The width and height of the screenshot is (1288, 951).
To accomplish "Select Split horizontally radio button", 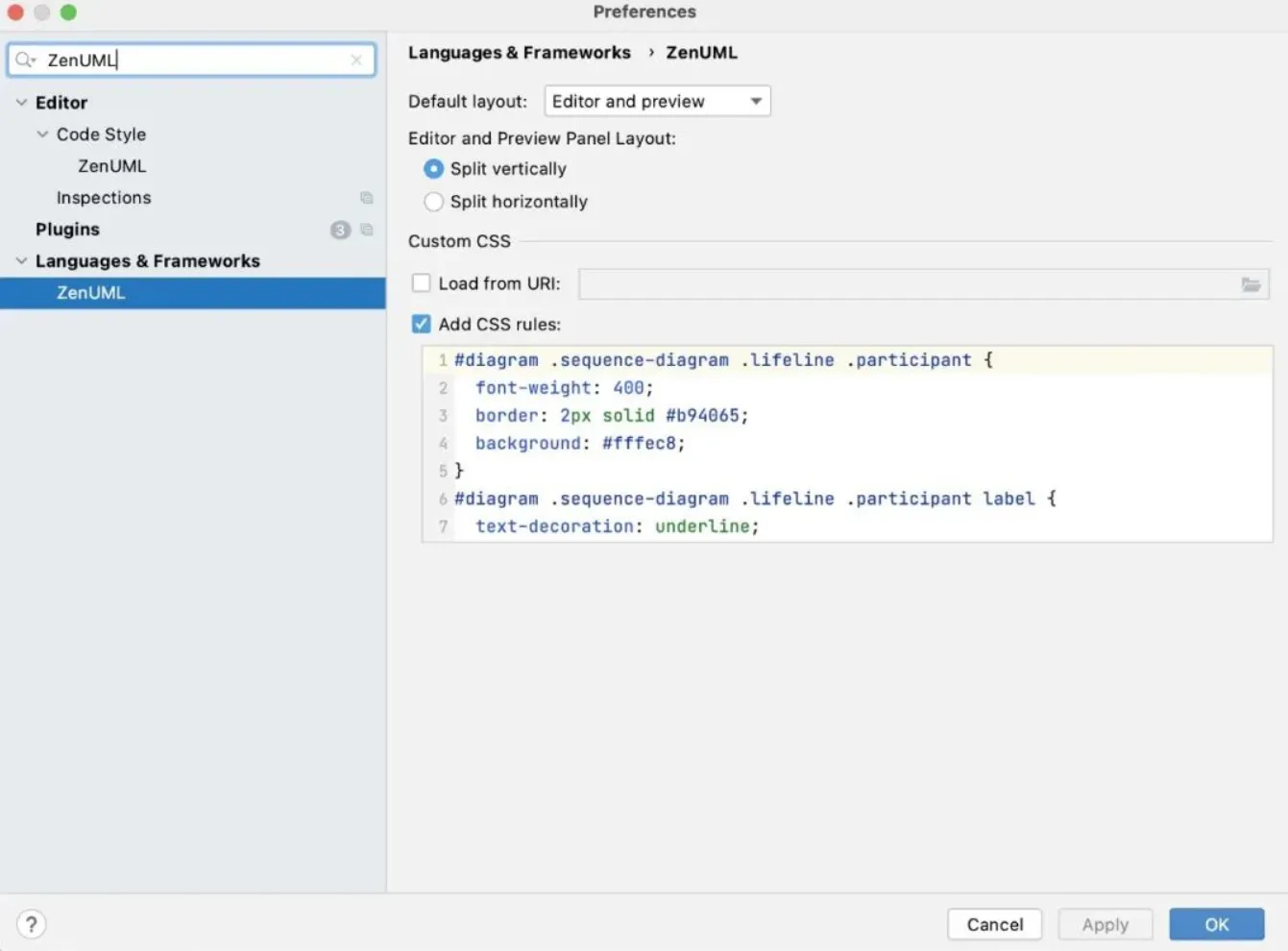I will 434,202.
